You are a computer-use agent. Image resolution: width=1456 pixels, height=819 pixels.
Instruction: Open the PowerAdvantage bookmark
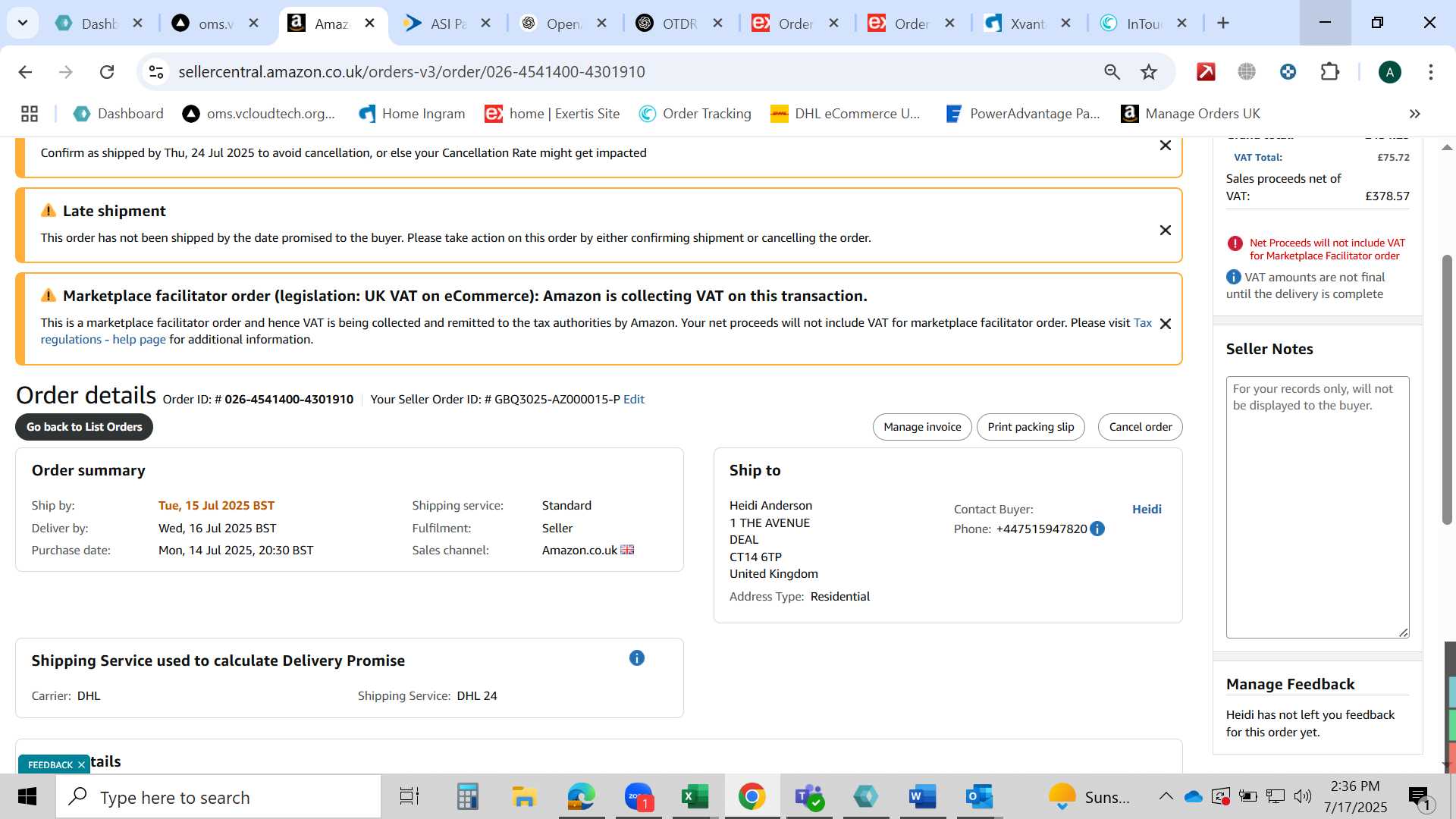click(x=1022, y=114)
